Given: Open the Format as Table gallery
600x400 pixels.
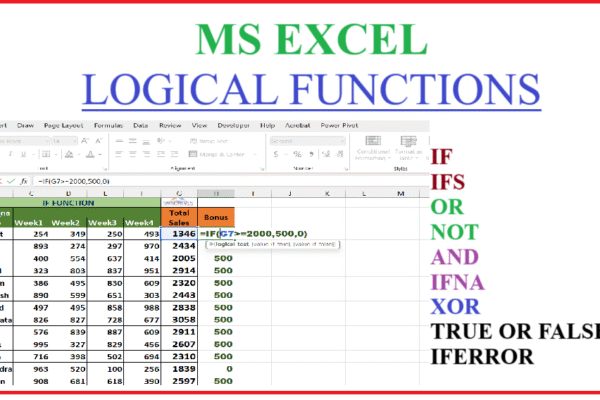Looking at the screenshot, I should (x=408, y=148).
